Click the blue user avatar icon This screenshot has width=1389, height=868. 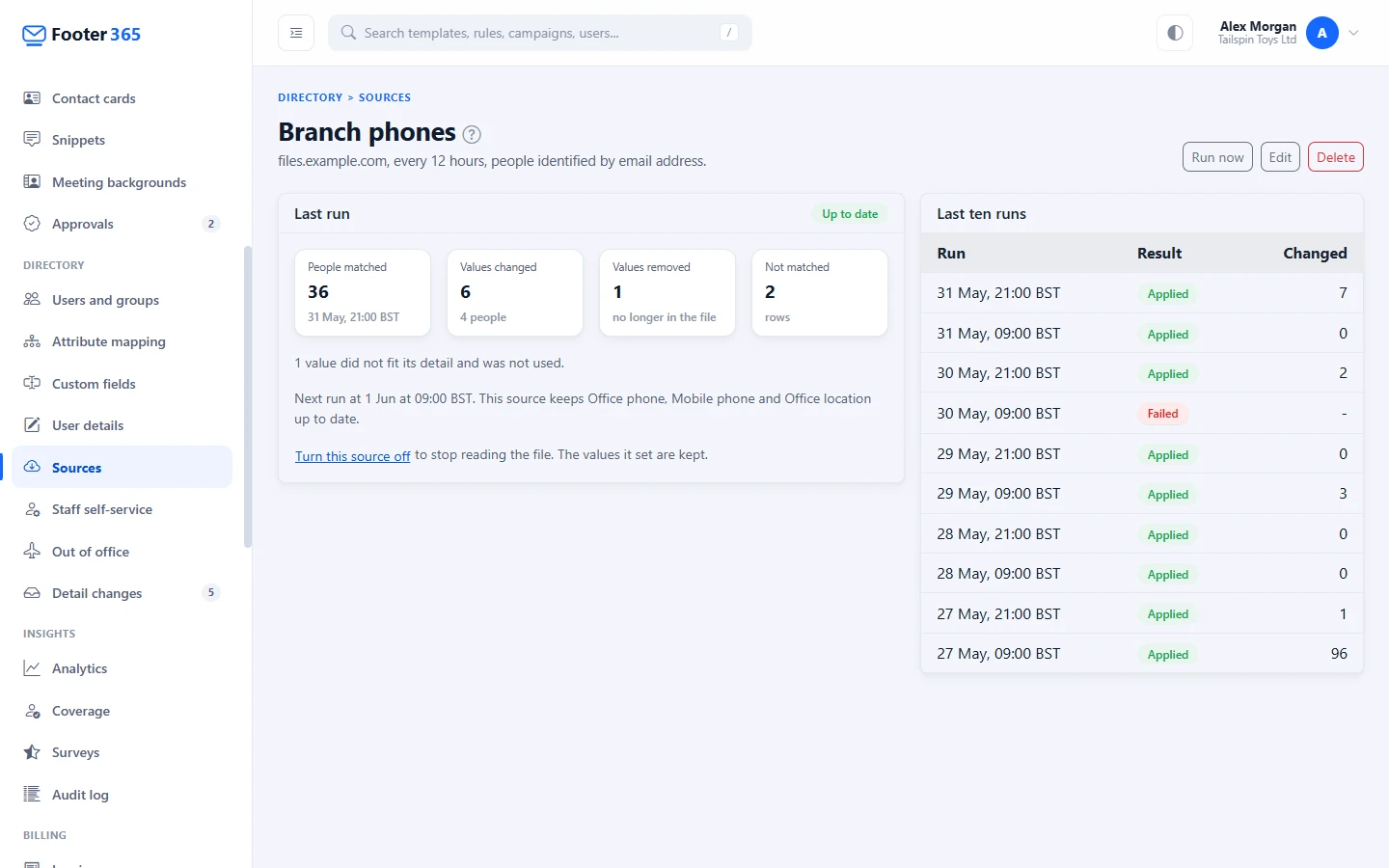tap(1322, 33)
